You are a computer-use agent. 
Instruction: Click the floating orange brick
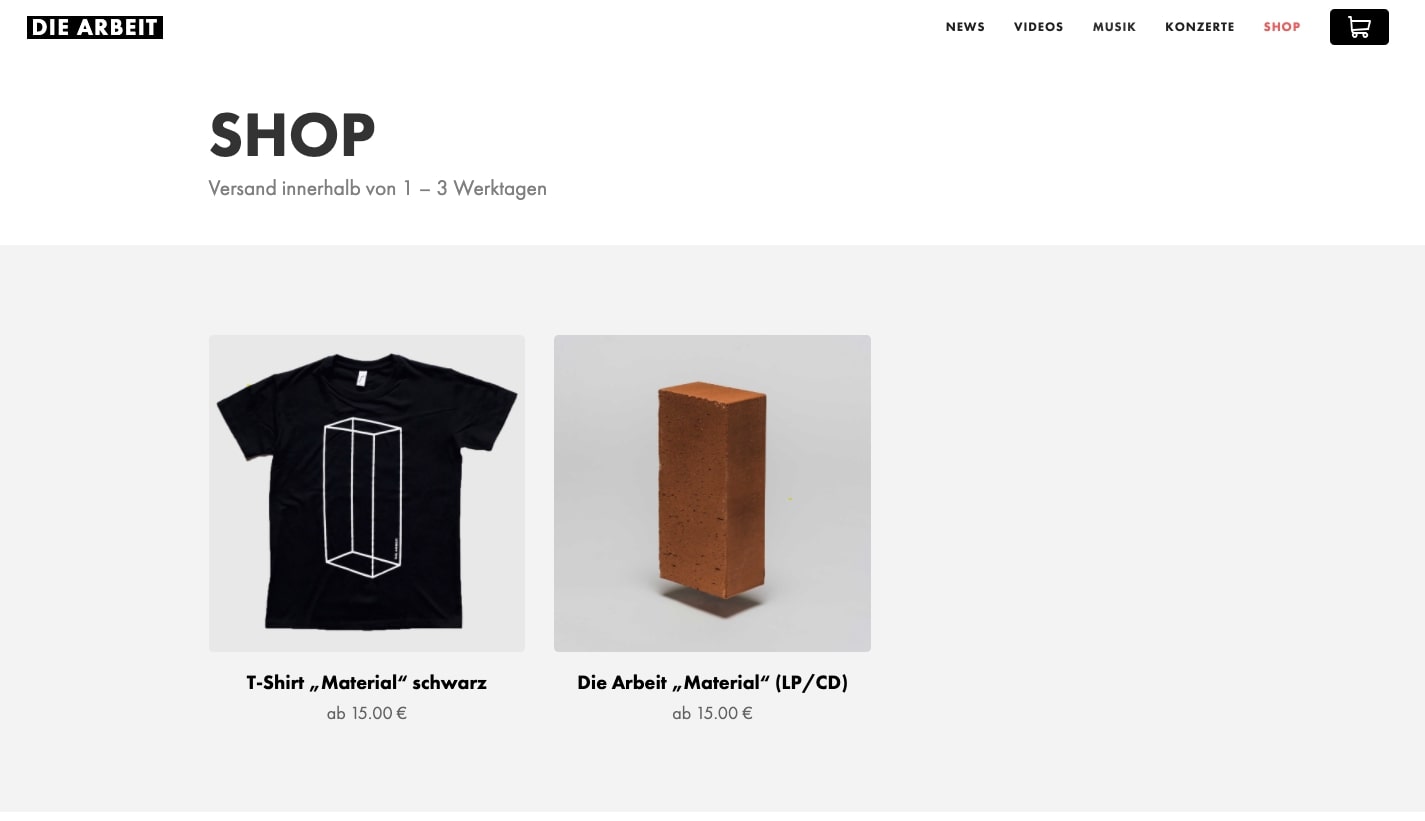pyautogui.click(x=713, y=489)
